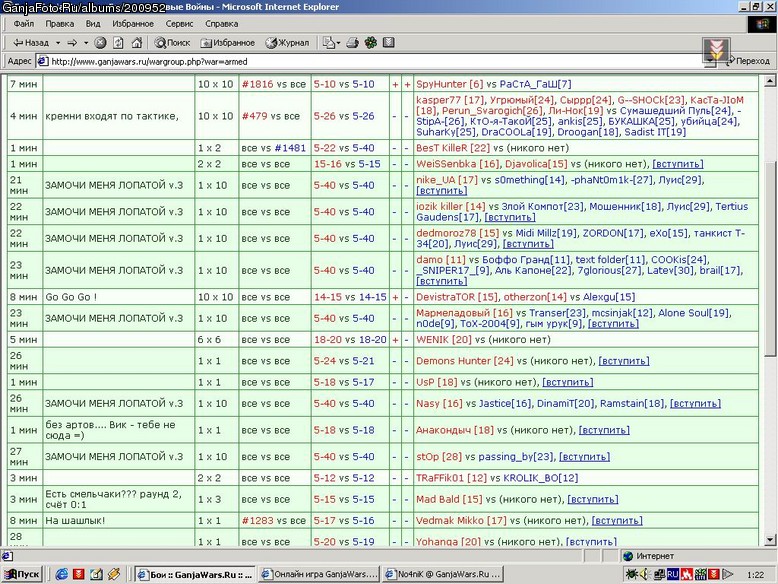The width and height of the screenshot is (778, 584).
Task: Open the Home page icon
Action: [136, 43]
